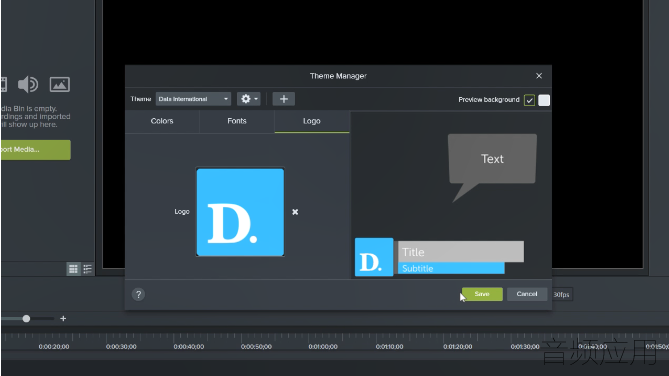Screen dimensions: 669x376
Task: Open the theme gear settings menu
Action: point(249,99)
